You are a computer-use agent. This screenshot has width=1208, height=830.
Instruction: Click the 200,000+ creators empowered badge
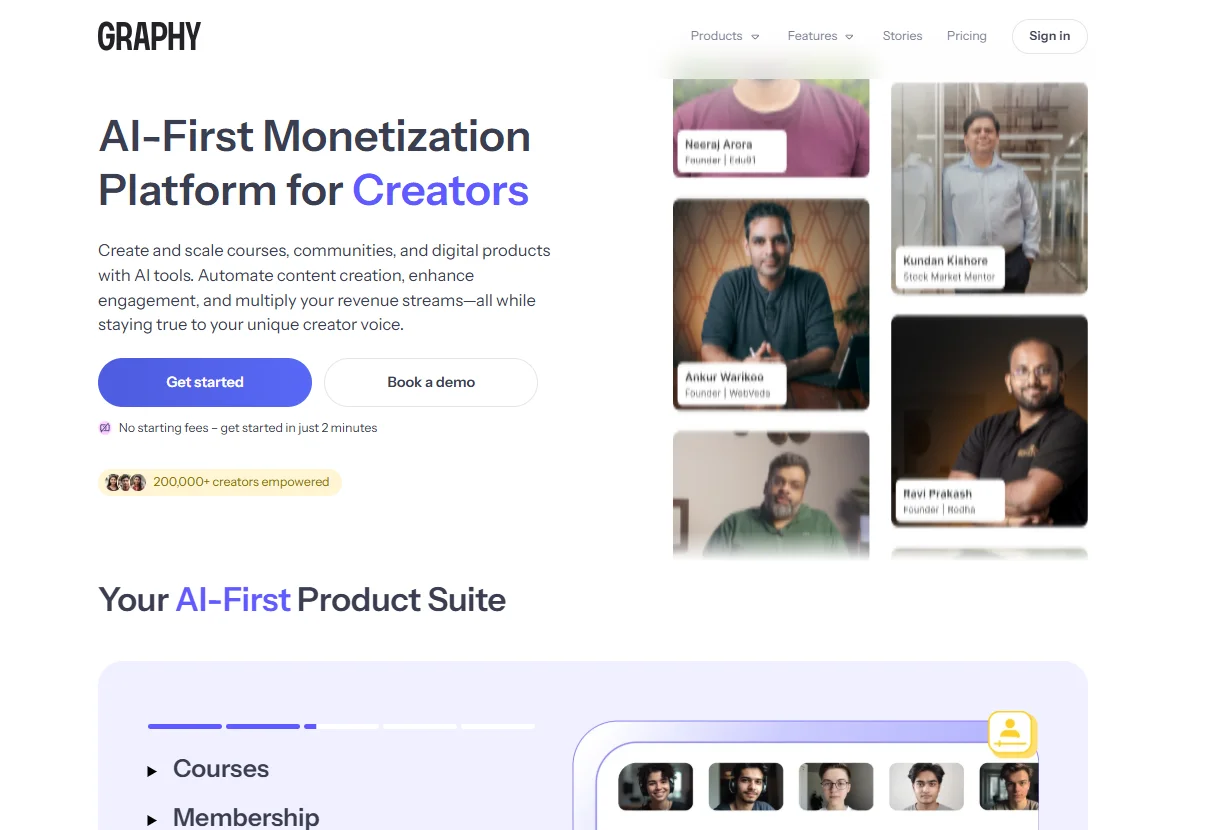(220, 482)
